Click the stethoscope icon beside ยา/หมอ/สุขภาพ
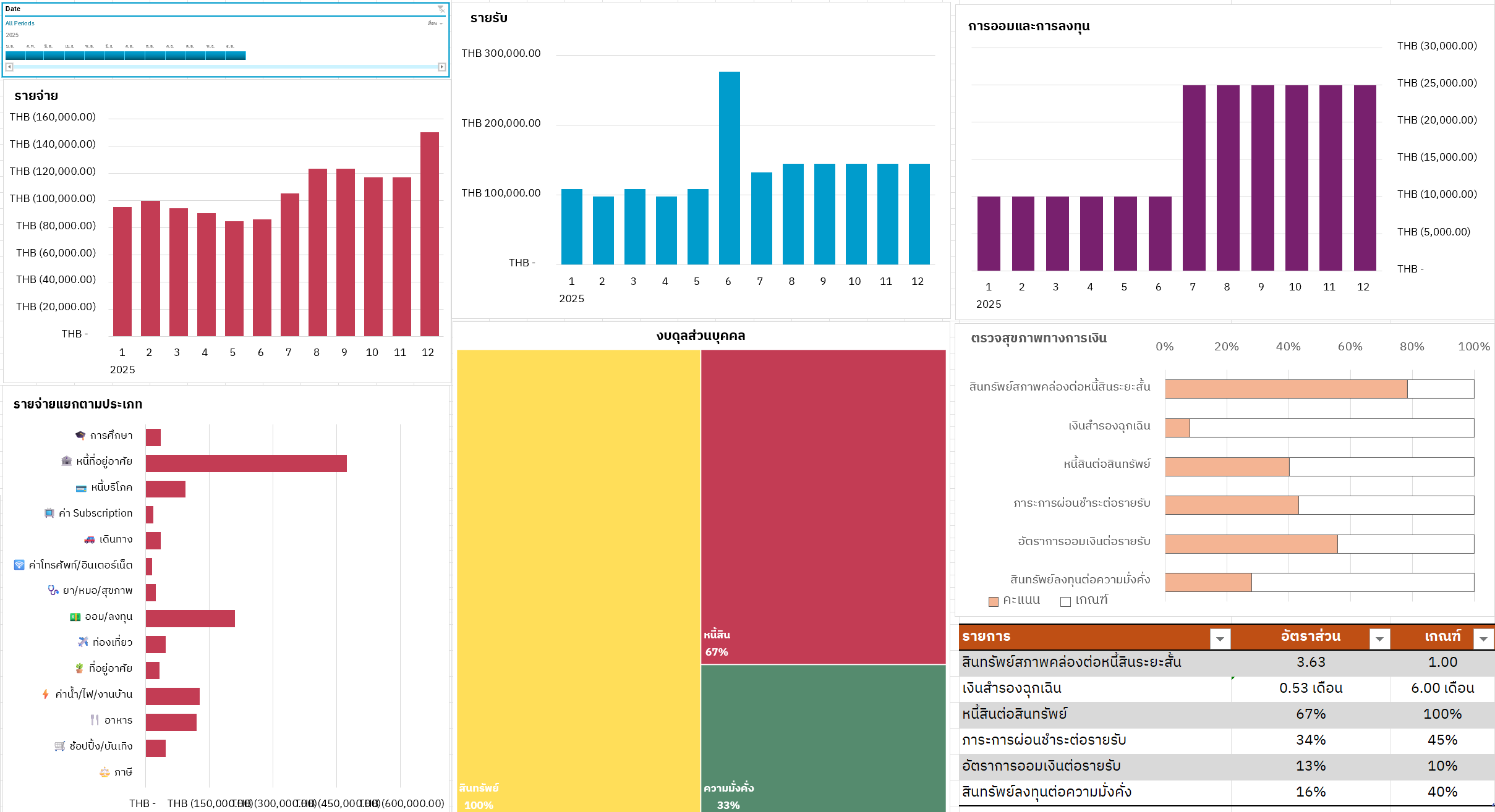The width and height of the screenshot is (1495, 812). (53, 591)
